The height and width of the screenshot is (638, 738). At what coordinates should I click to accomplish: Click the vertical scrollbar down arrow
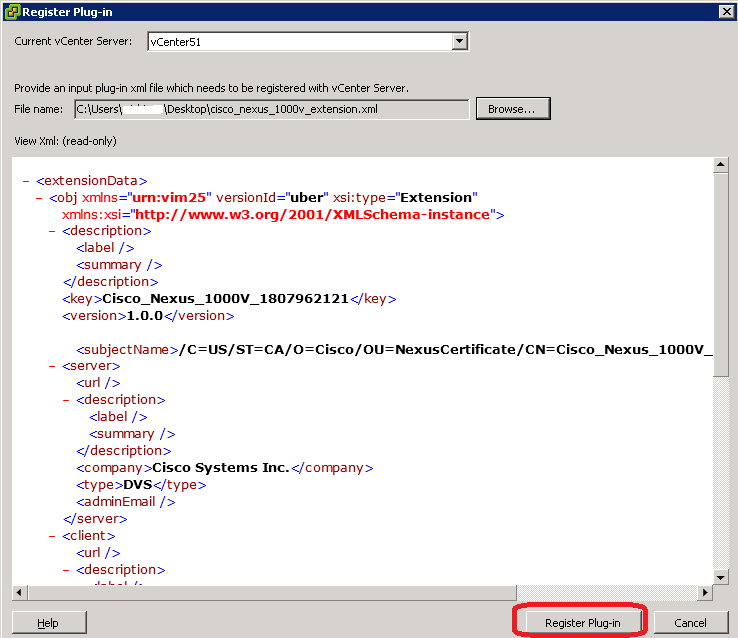click(721, 577)
